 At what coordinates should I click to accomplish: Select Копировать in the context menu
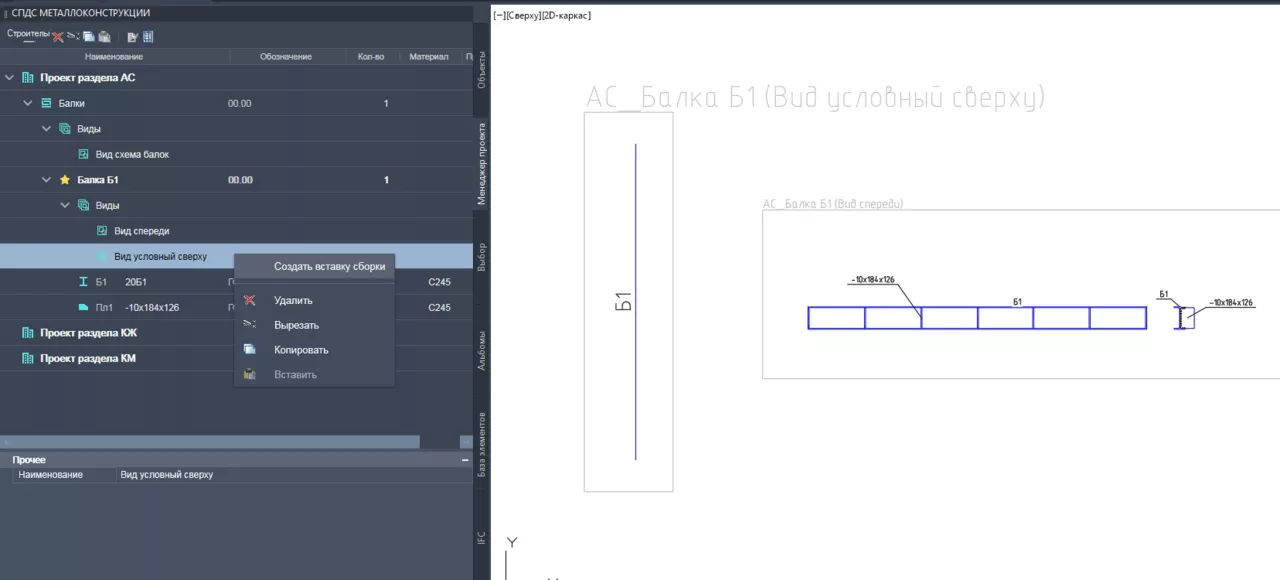point(301,350)
